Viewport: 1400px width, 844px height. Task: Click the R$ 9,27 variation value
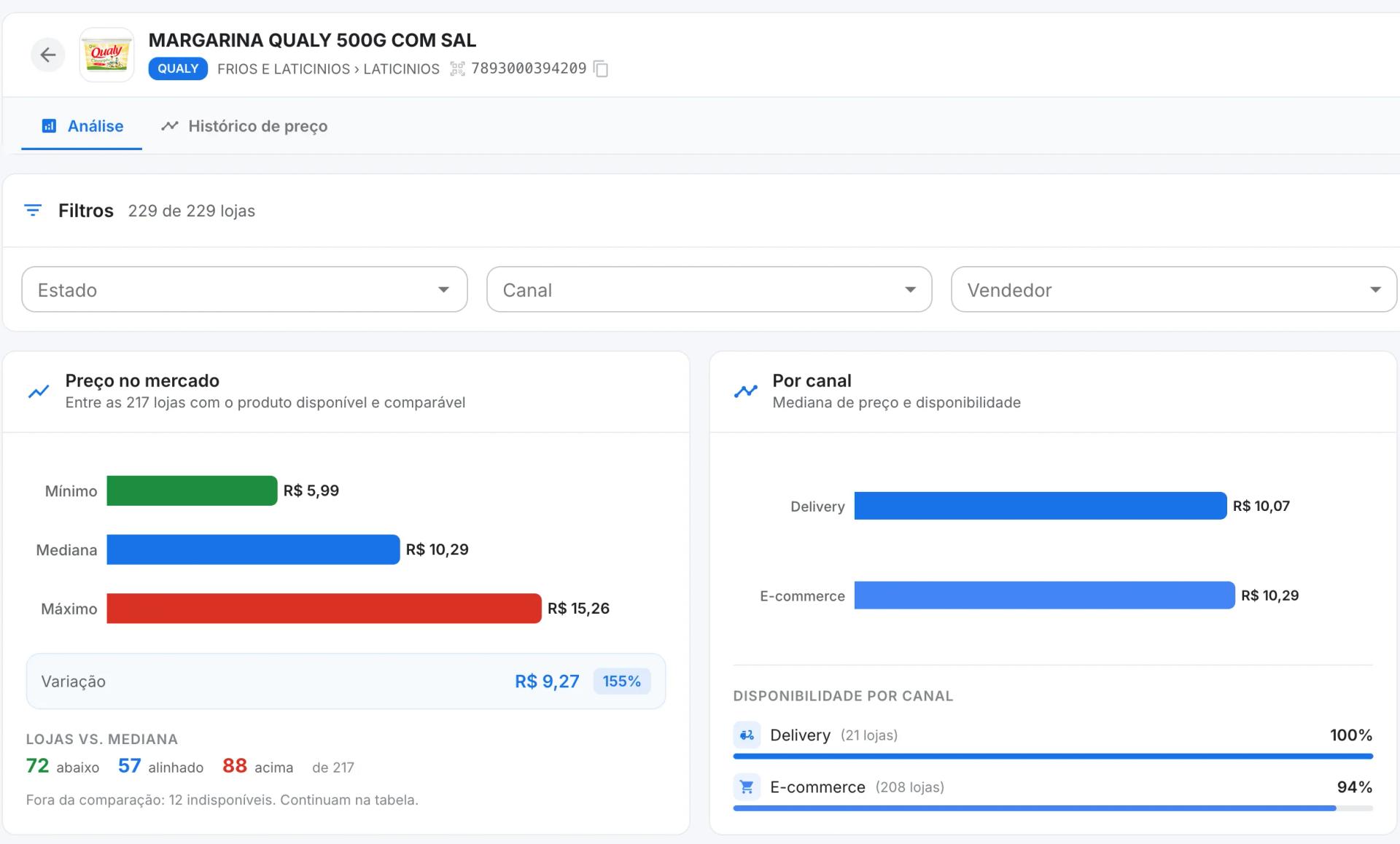(x=547, y=681)
